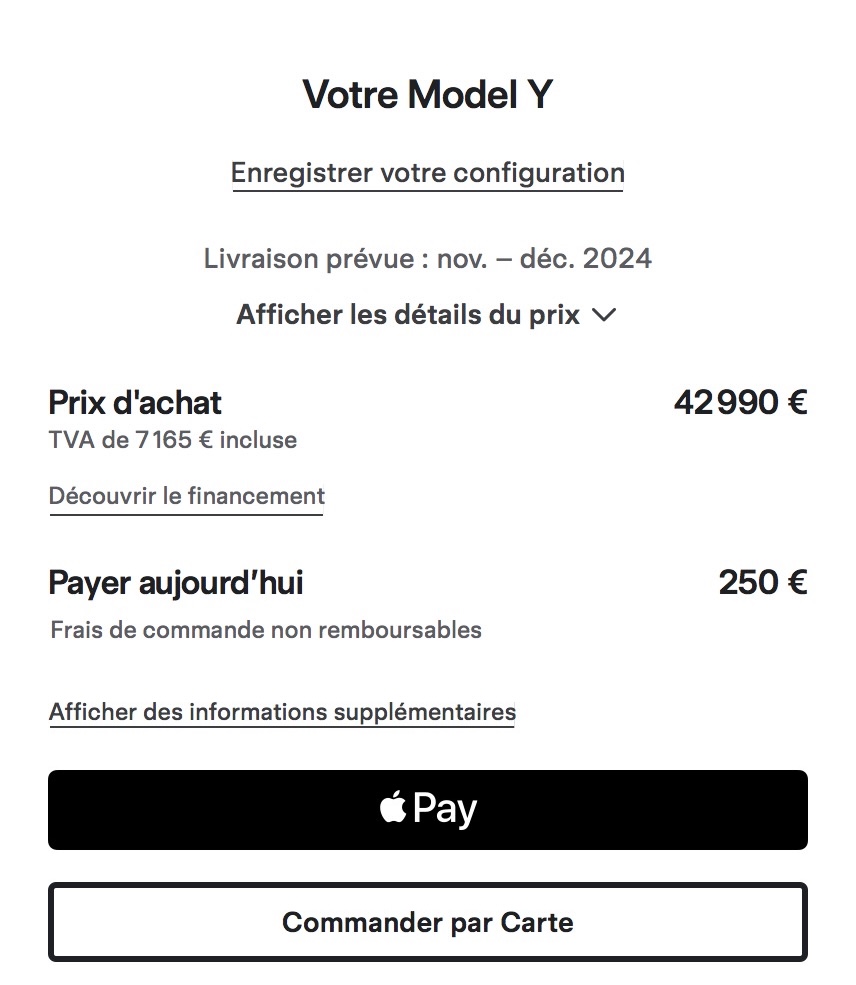Click the word "Pay" on the black button
Image resolution: width=856 pixels, height=985 pixels.
445,810
